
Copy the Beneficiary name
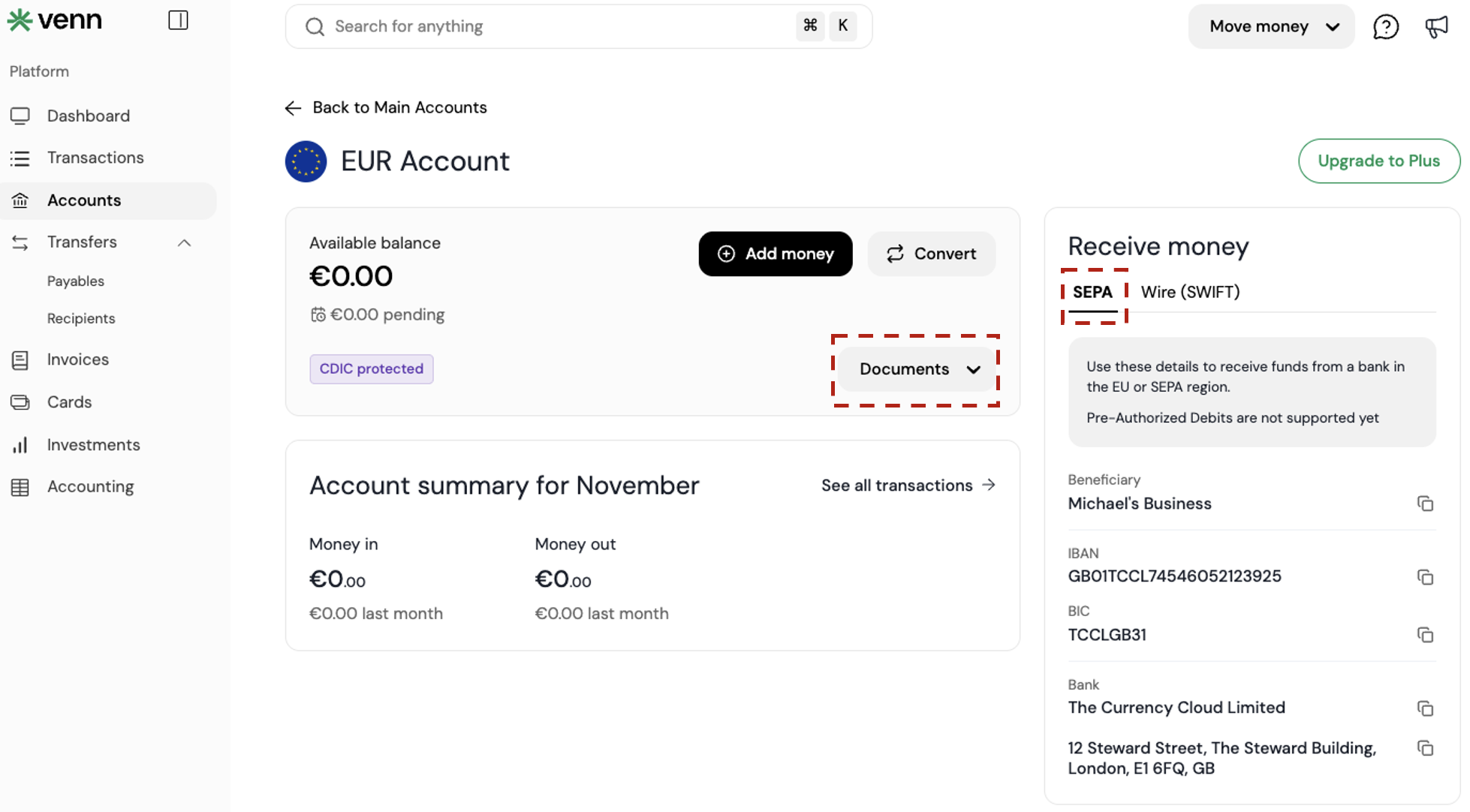point(1425,504)
